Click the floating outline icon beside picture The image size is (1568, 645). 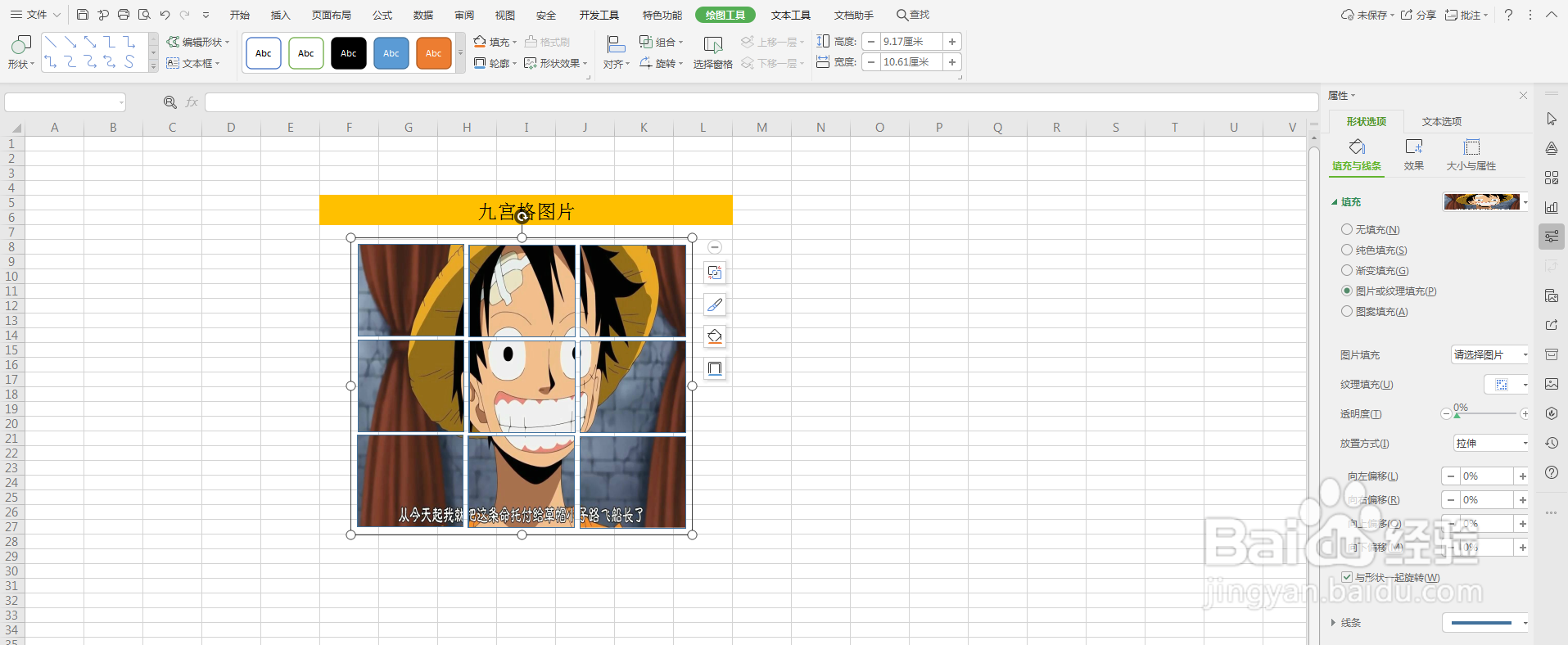point(715,368)
